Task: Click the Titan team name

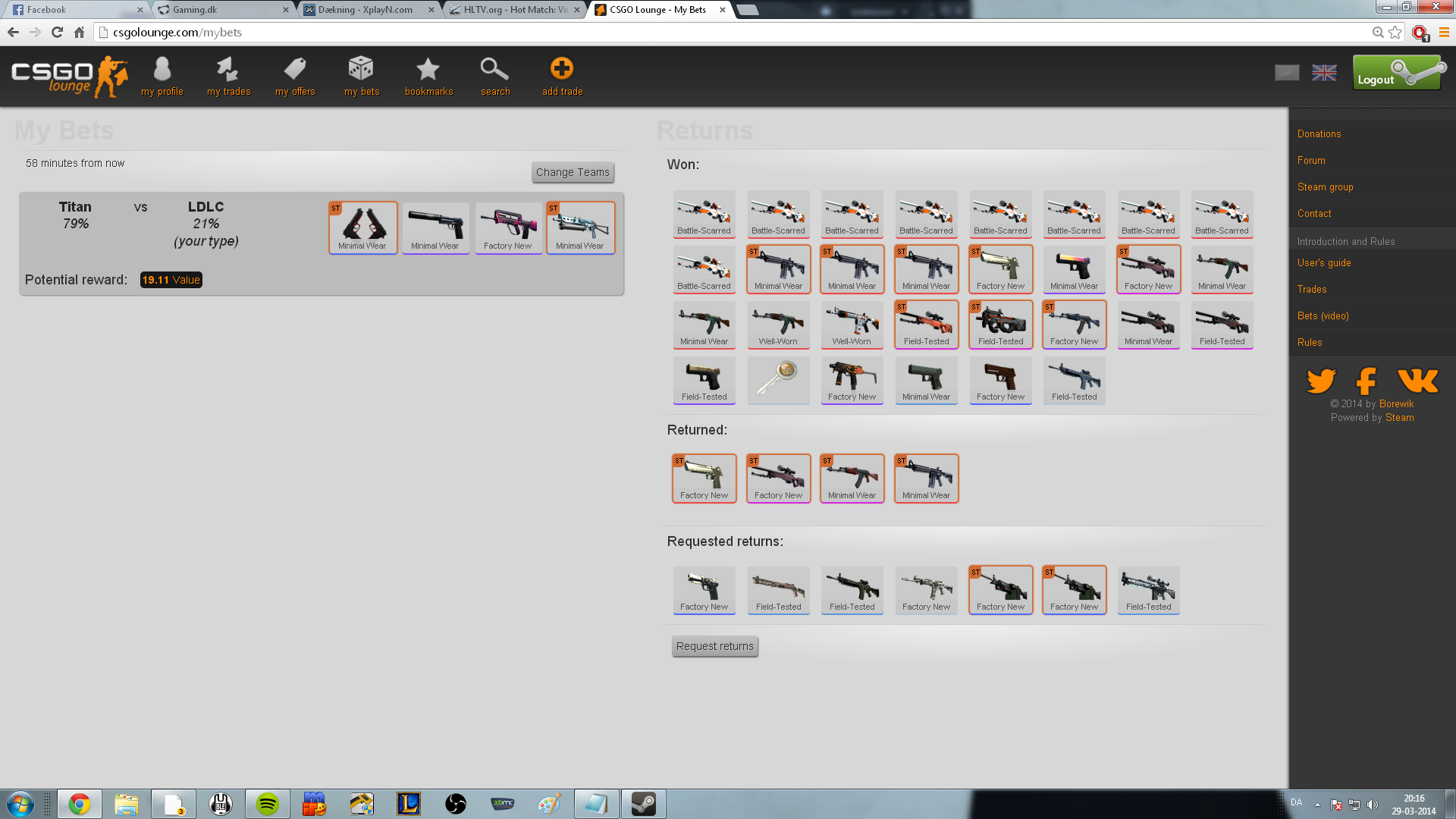Action: pos(75,207)
